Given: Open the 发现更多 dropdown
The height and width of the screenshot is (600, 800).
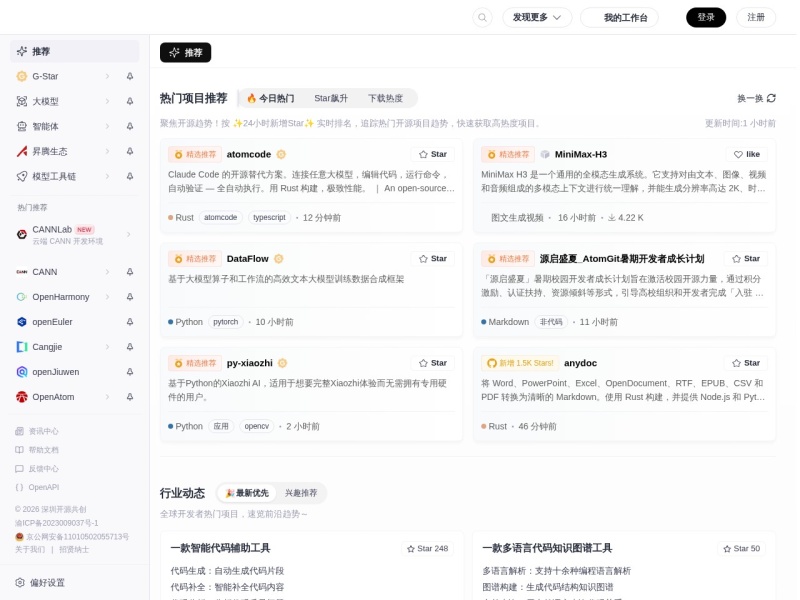Looking at the screenshot, I should (537, 17).
